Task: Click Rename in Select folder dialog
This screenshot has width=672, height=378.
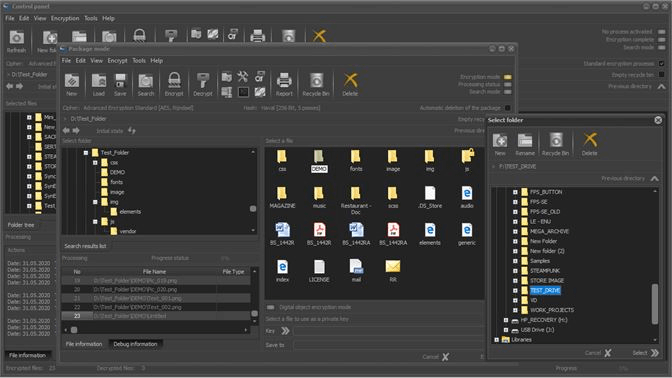Action: (525, 144)
